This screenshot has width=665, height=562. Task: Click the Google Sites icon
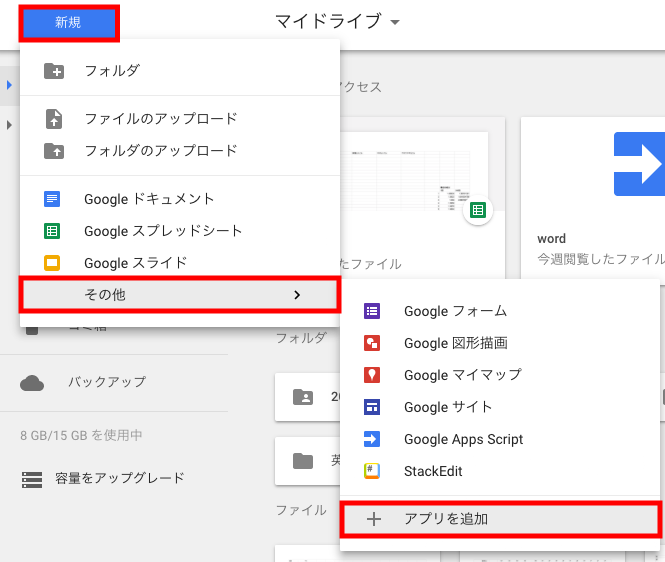[372, 407]
